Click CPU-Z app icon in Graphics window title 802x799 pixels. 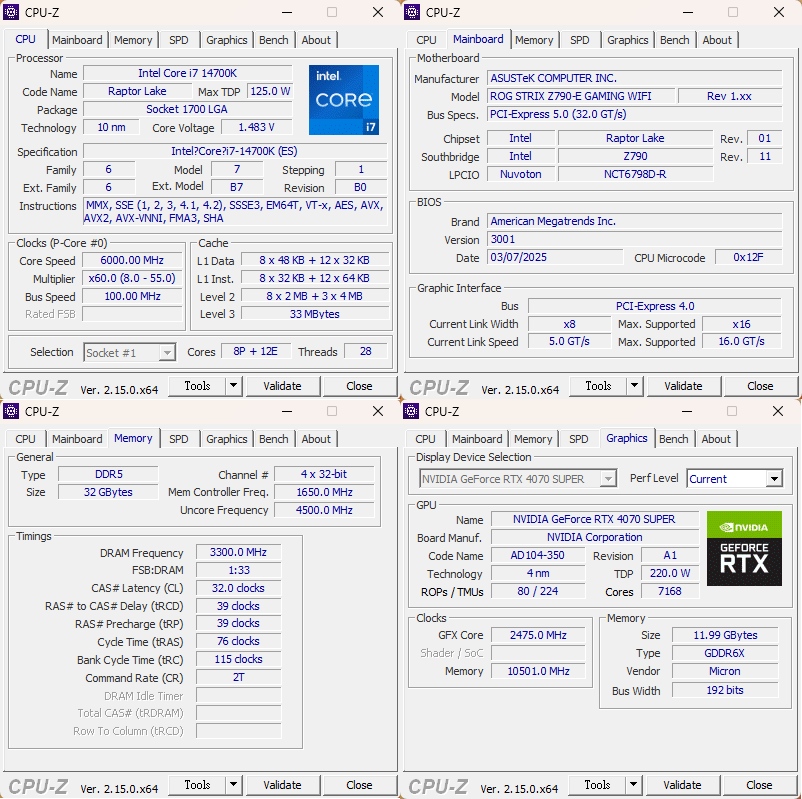411,411
